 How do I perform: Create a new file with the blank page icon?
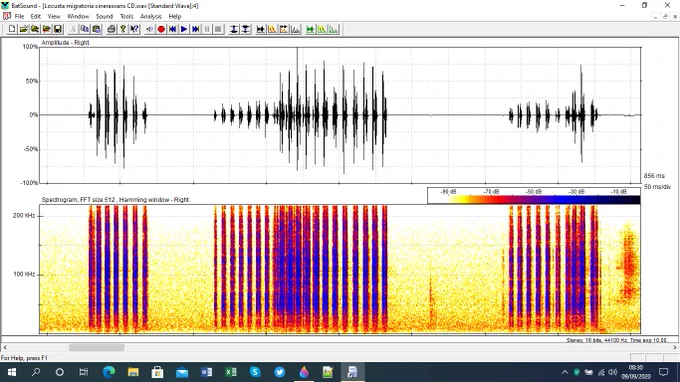(x=12, y=29)
